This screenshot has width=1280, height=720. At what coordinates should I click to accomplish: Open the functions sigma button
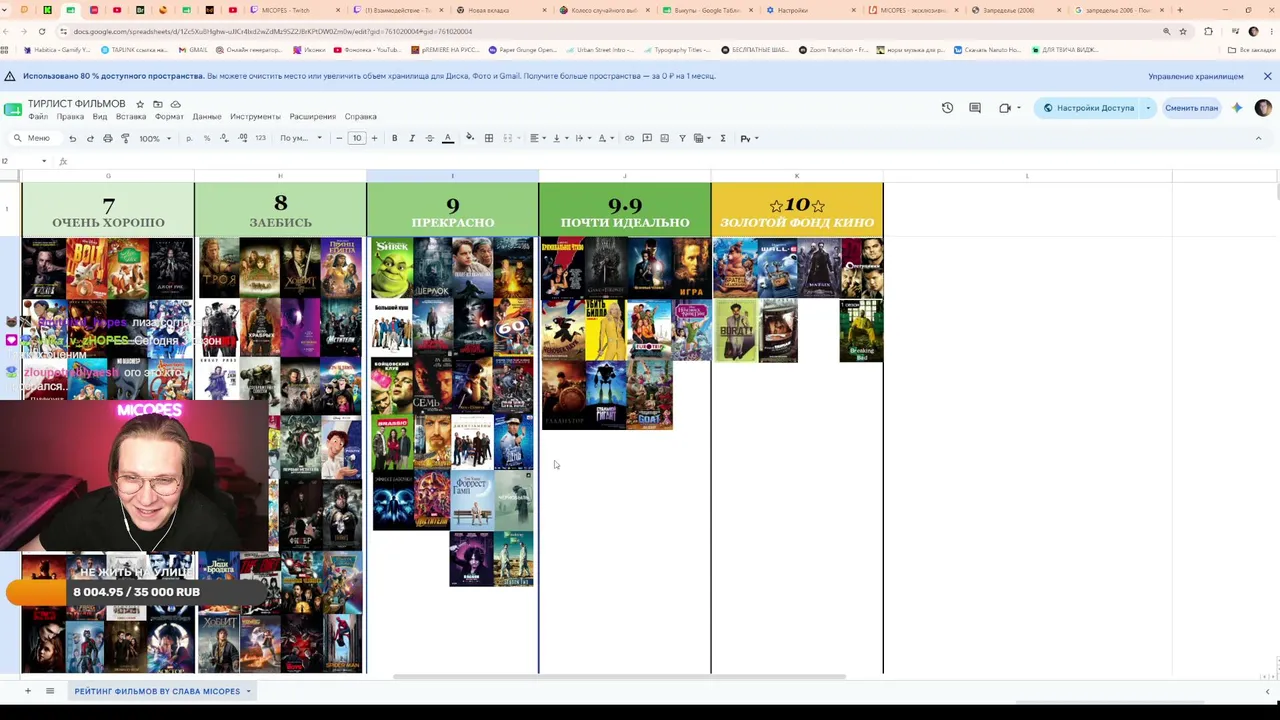tap(723, 138)
